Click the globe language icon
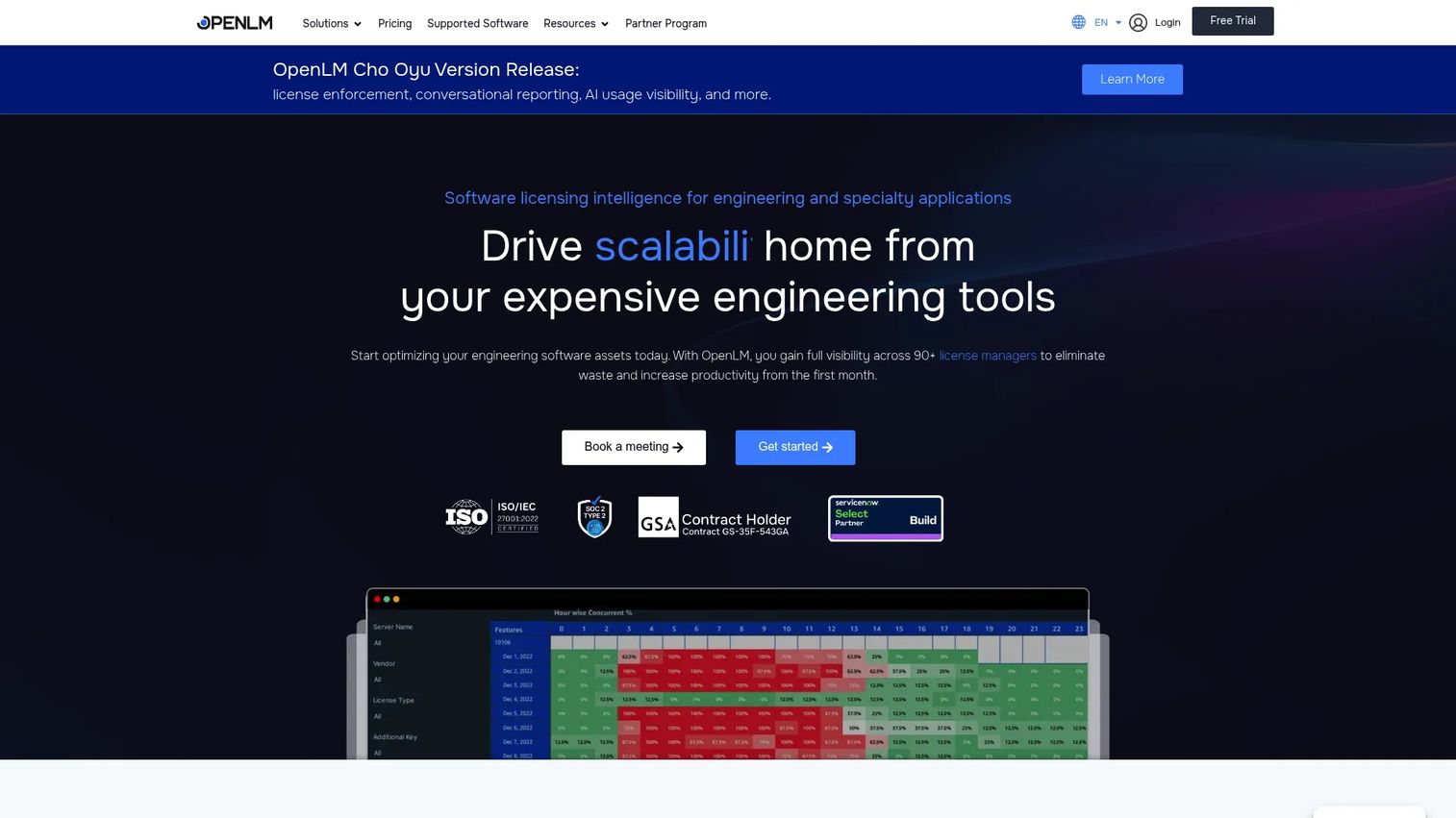1456x818 pixels. [1079, 22]
